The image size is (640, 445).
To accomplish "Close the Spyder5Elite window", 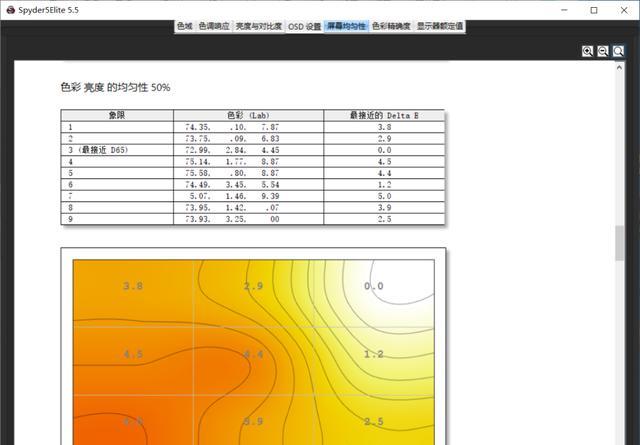I will 624,10.
